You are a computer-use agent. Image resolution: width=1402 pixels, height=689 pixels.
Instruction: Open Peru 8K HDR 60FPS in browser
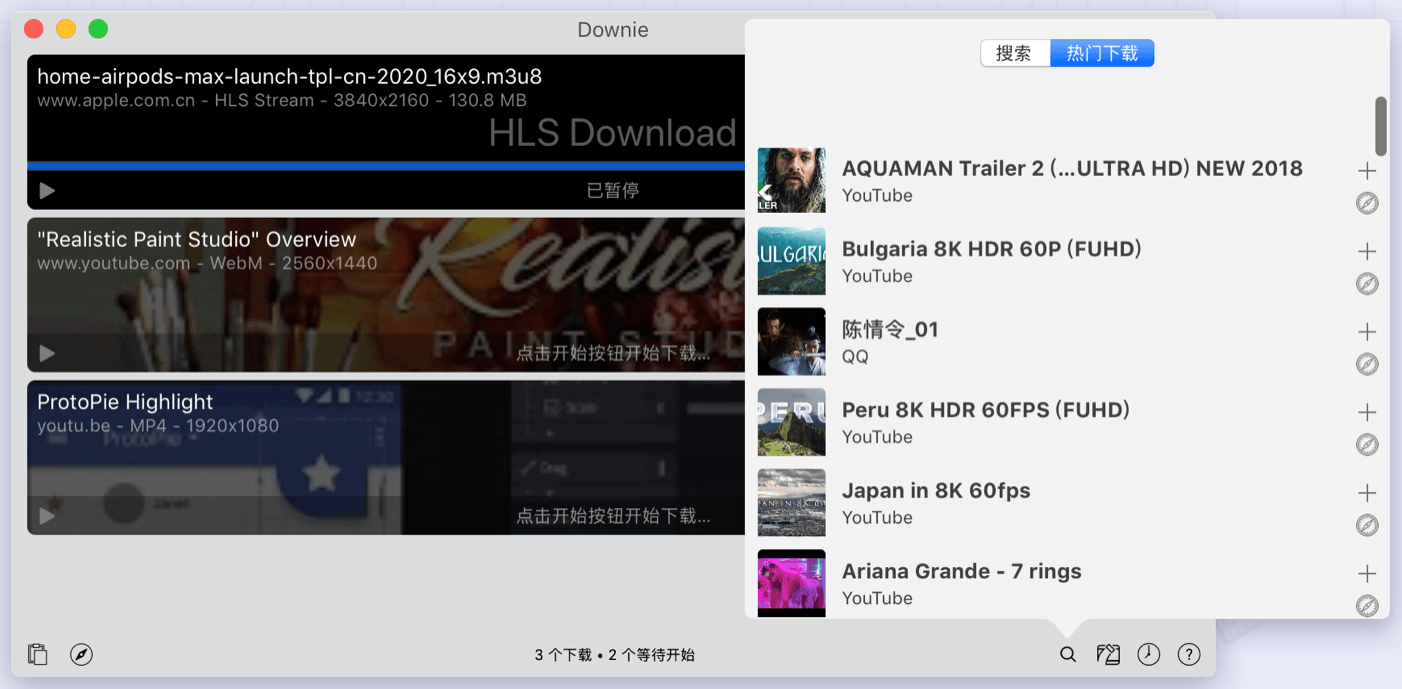tap(1367, 445)
